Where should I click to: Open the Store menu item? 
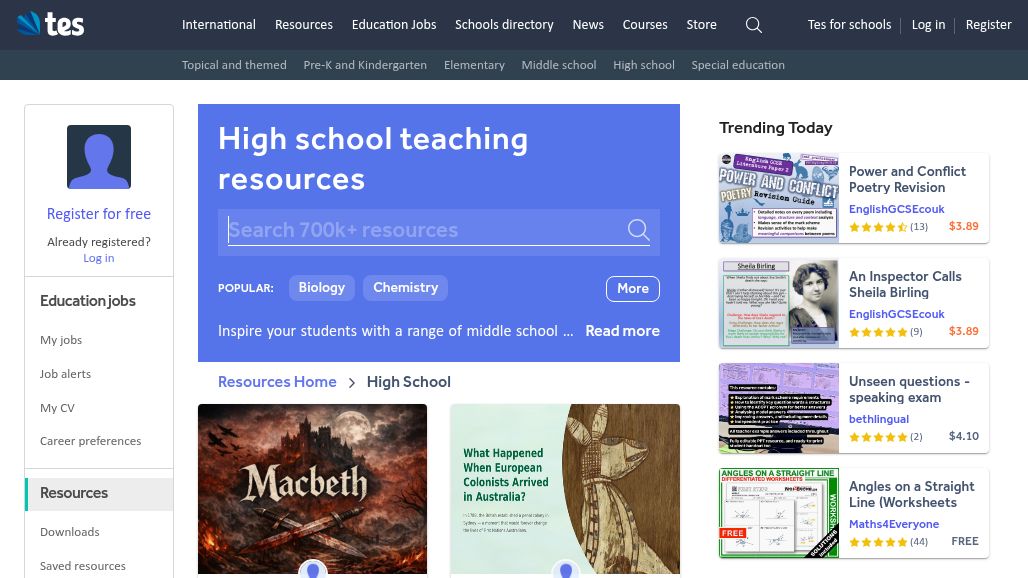point(701,25)
